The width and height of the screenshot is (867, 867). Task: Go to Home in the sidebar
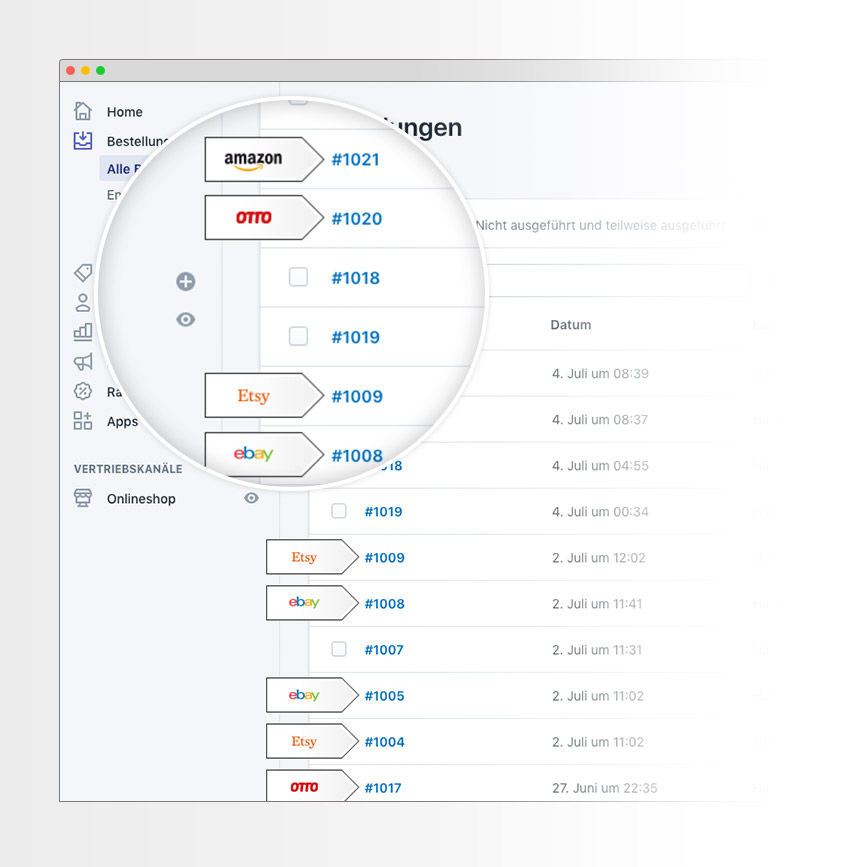[124, 112]
